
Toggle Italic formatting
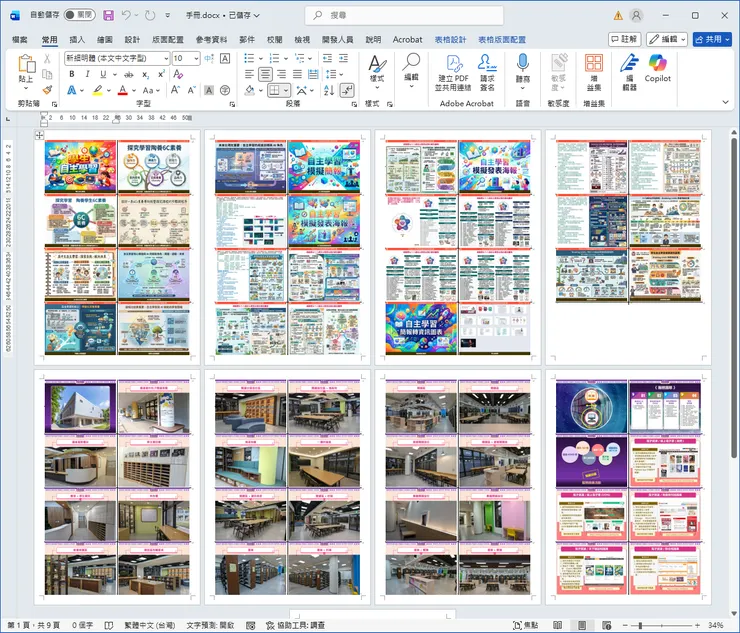(x=87, y=74)
